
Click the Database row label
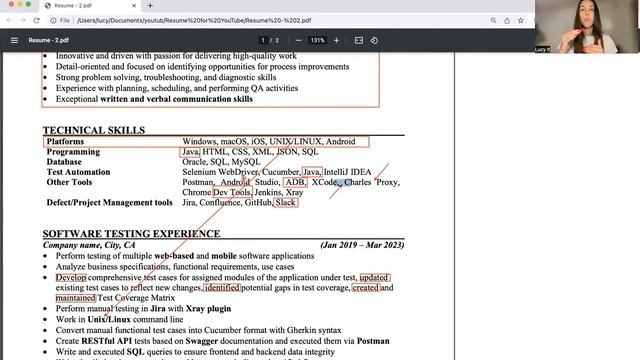[64, 162]
